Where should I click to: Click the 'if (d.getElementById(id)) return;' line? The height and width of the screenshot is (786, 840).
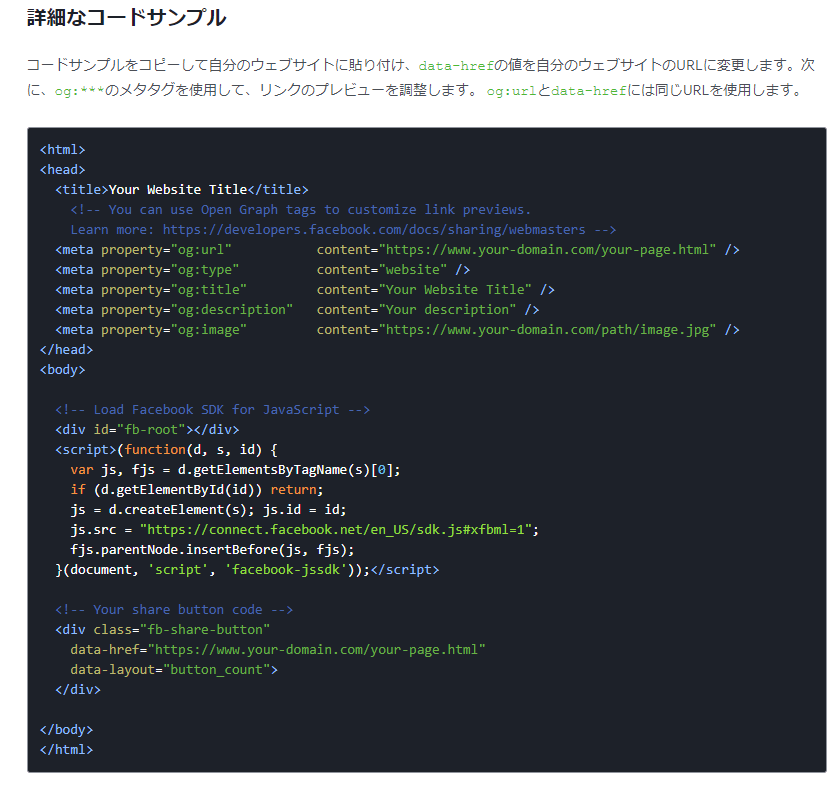tap(197, 490)
